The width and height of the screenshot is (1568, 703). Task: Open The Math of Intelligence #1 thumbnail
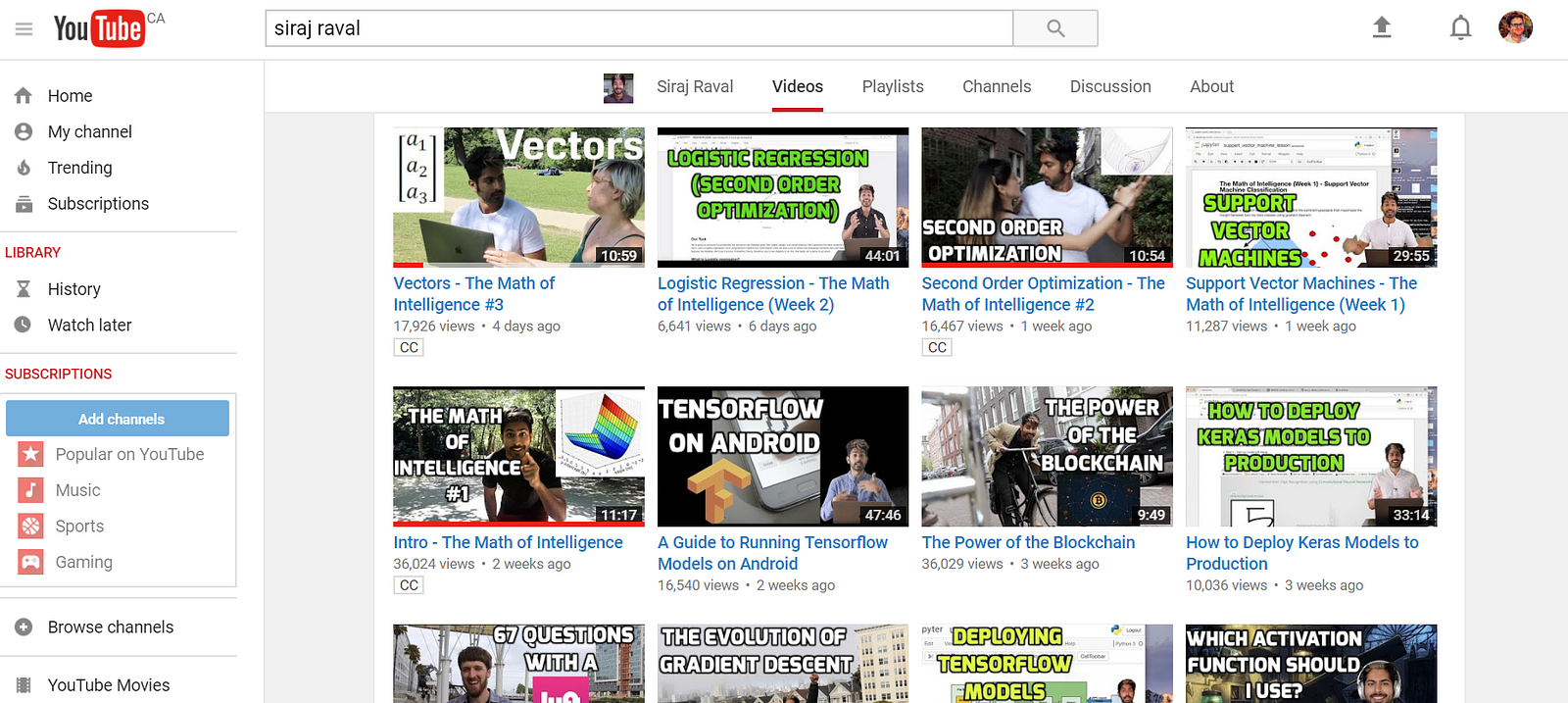519,456
